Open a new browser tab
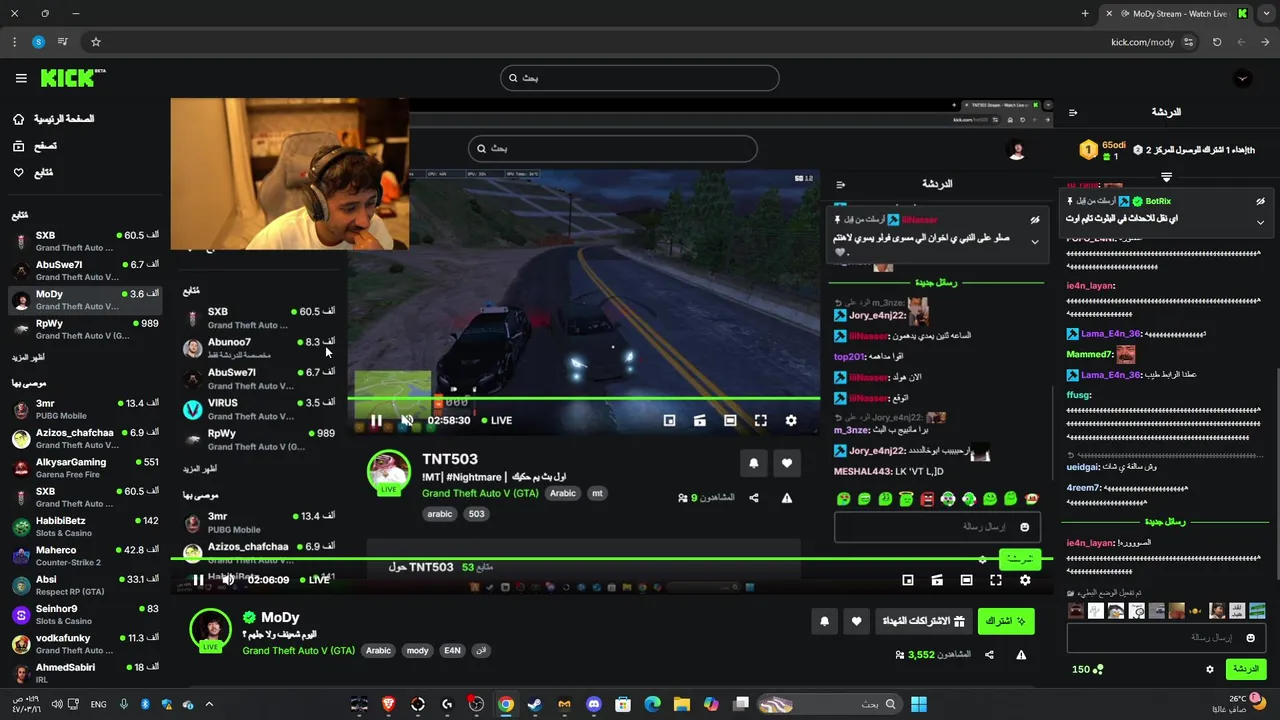Screen dimensions: 1280x720 (1085, 14)
